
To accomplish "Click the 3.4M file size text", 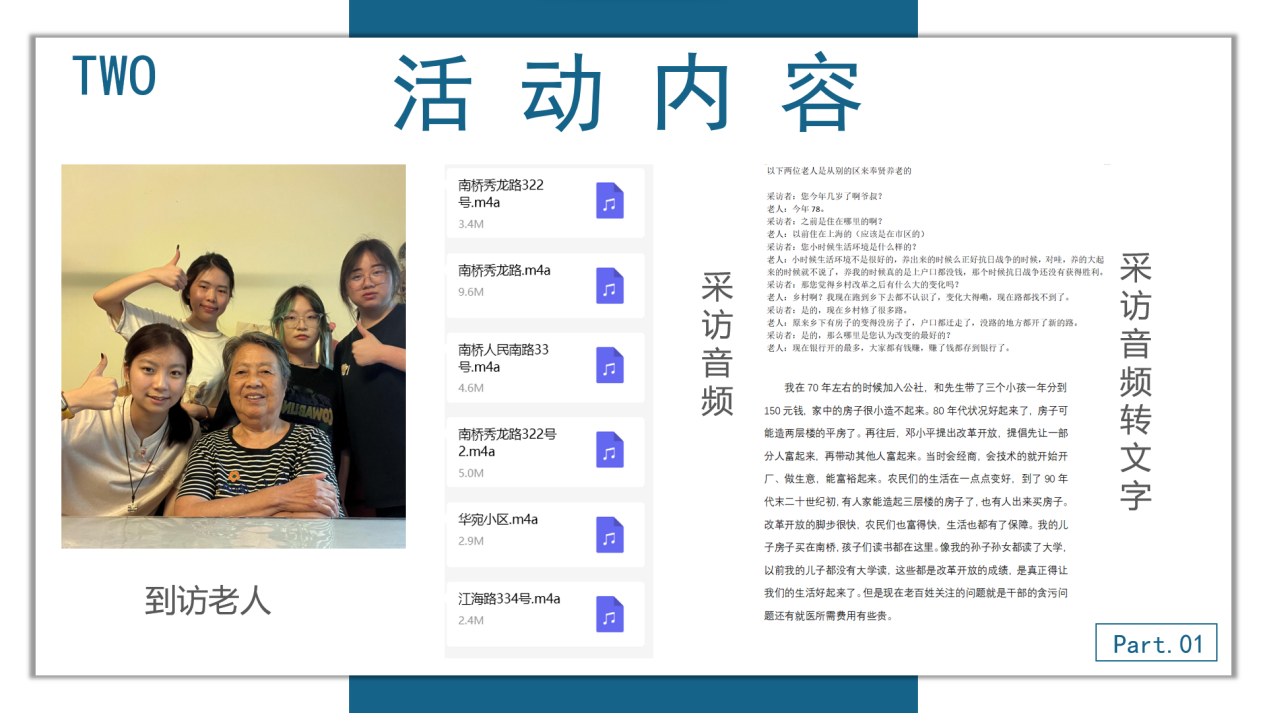I will [x=471, y=224].
